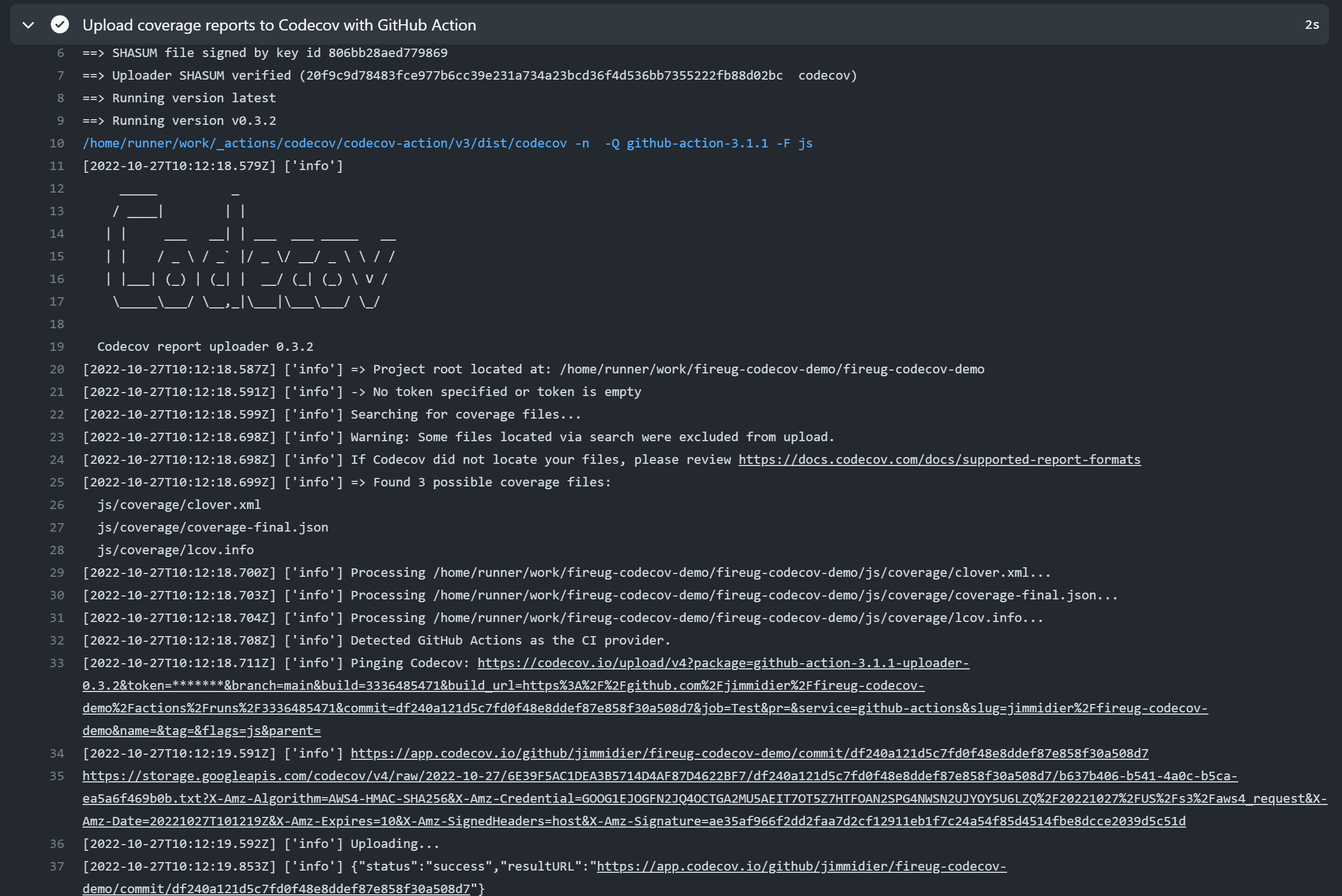
Task: Select line number 28
Action: point(56,549)
